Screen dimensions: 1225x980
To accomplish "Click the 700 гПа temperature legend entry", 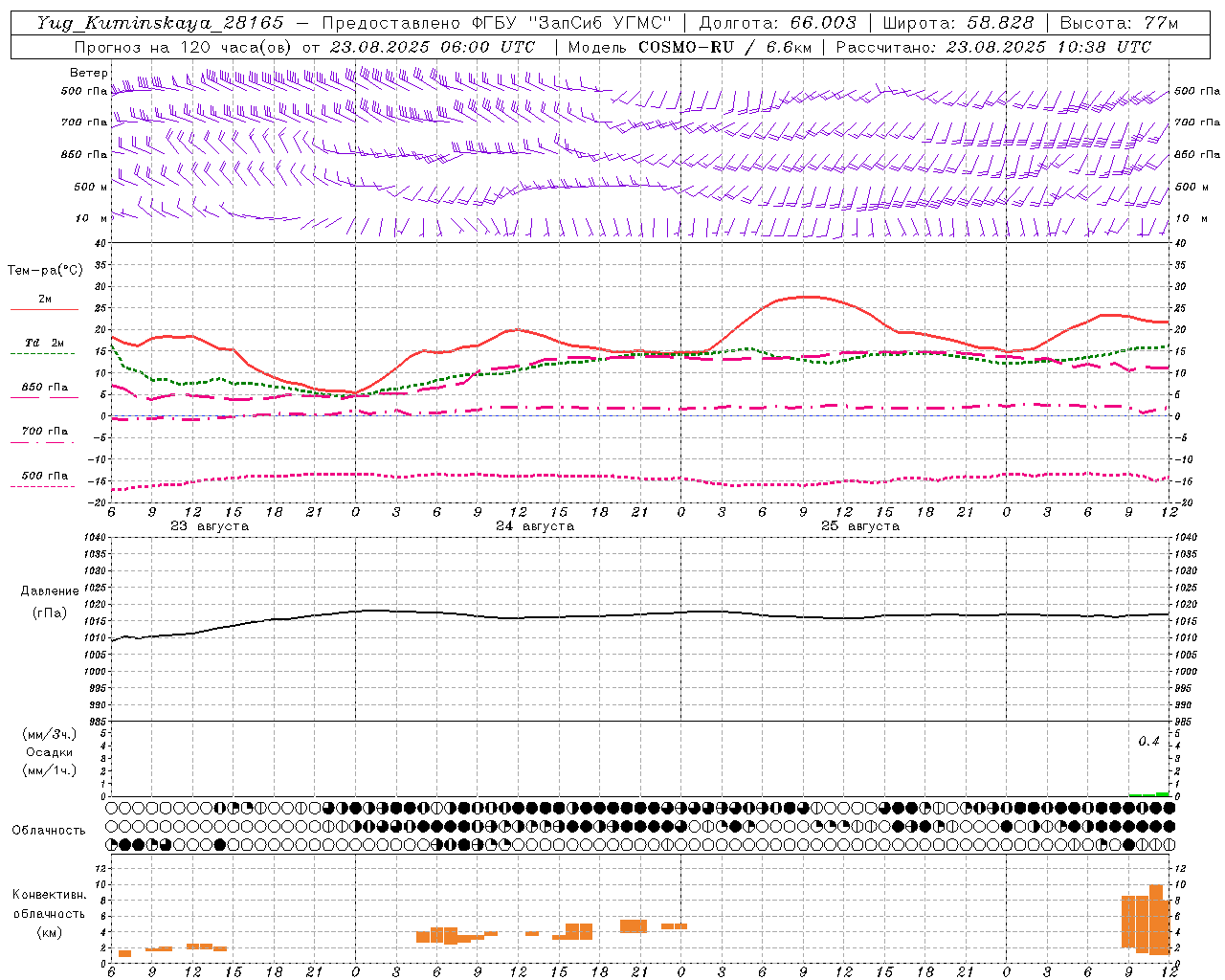I will pos(45,431).
